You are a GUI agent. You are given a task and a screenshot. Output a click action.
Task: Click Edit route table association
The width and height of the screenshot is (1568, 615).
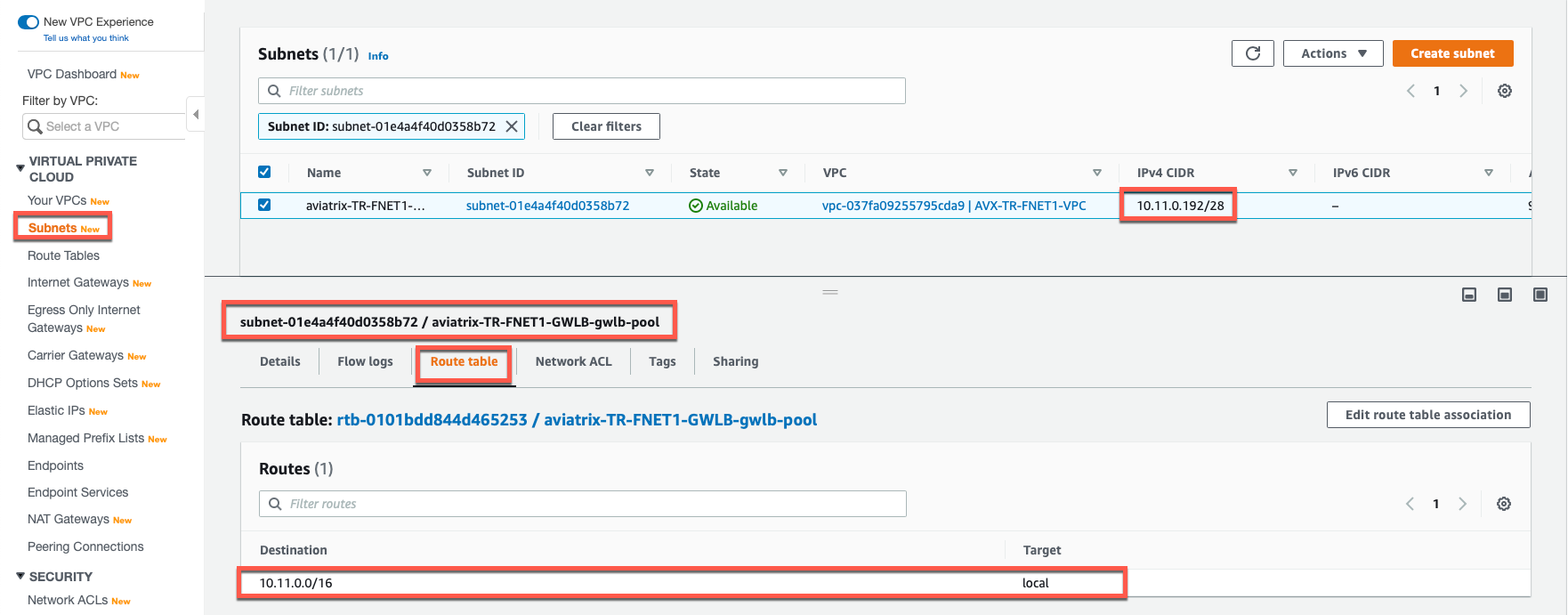[x=1428, y=415]
